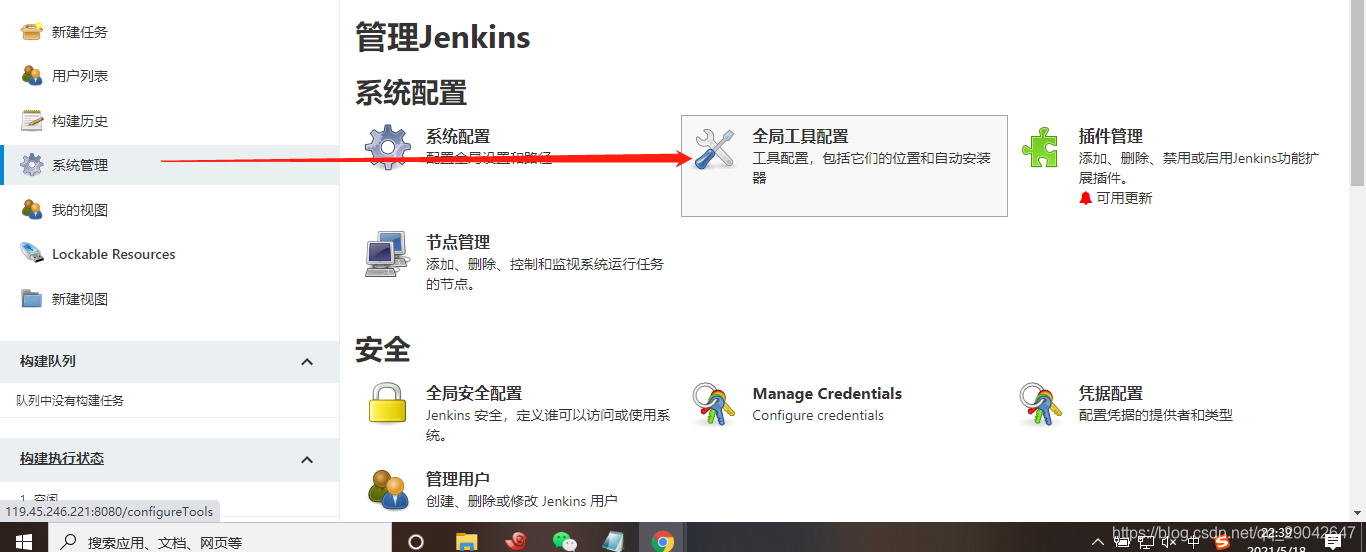Screen dimensions: 1366x552
Task: Click the 凭据配置 keys icon
Action: point(1040,405)
